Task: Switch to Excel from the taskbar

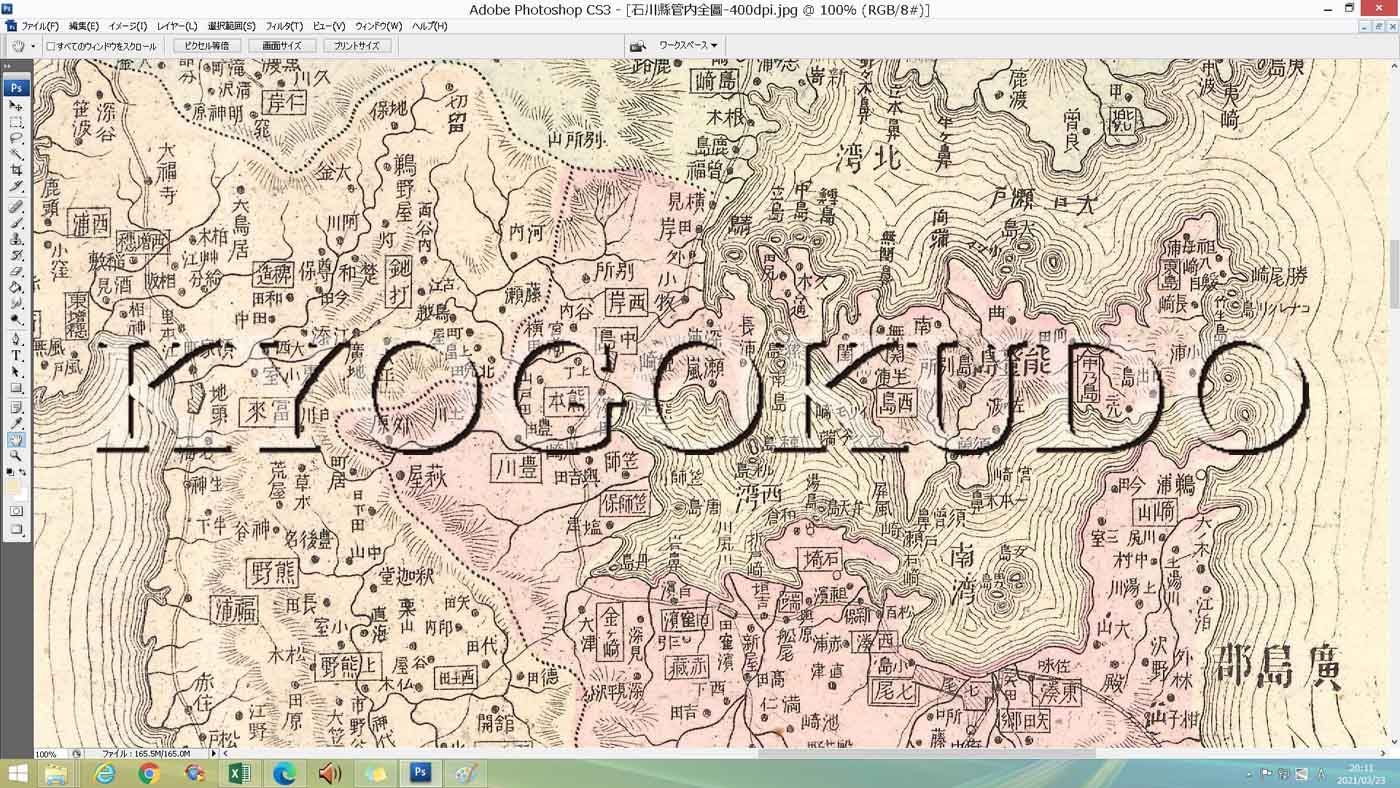Action: coord(239,773)
